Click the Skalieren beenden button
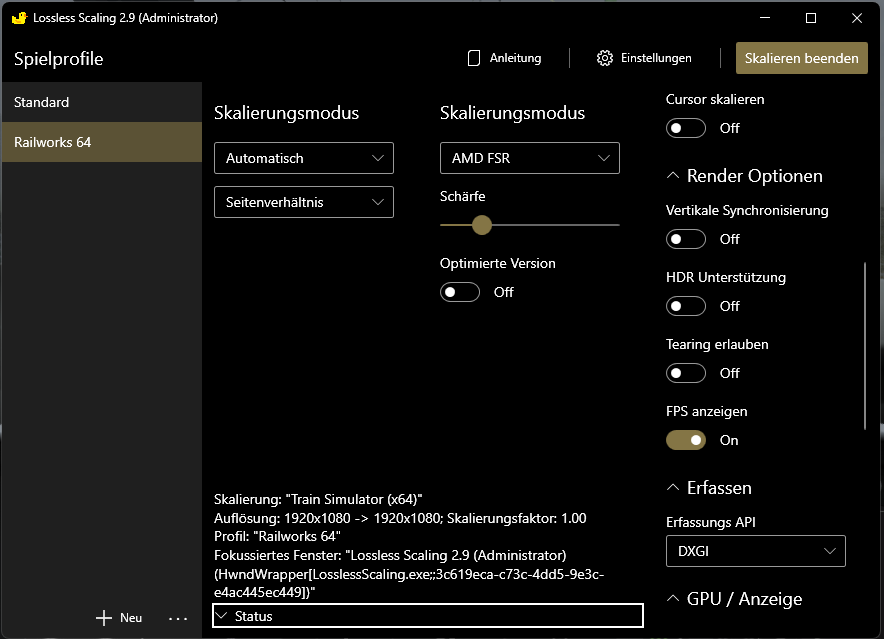The width and height of the screenshot is (884, 639). click(x=802, y=58)
